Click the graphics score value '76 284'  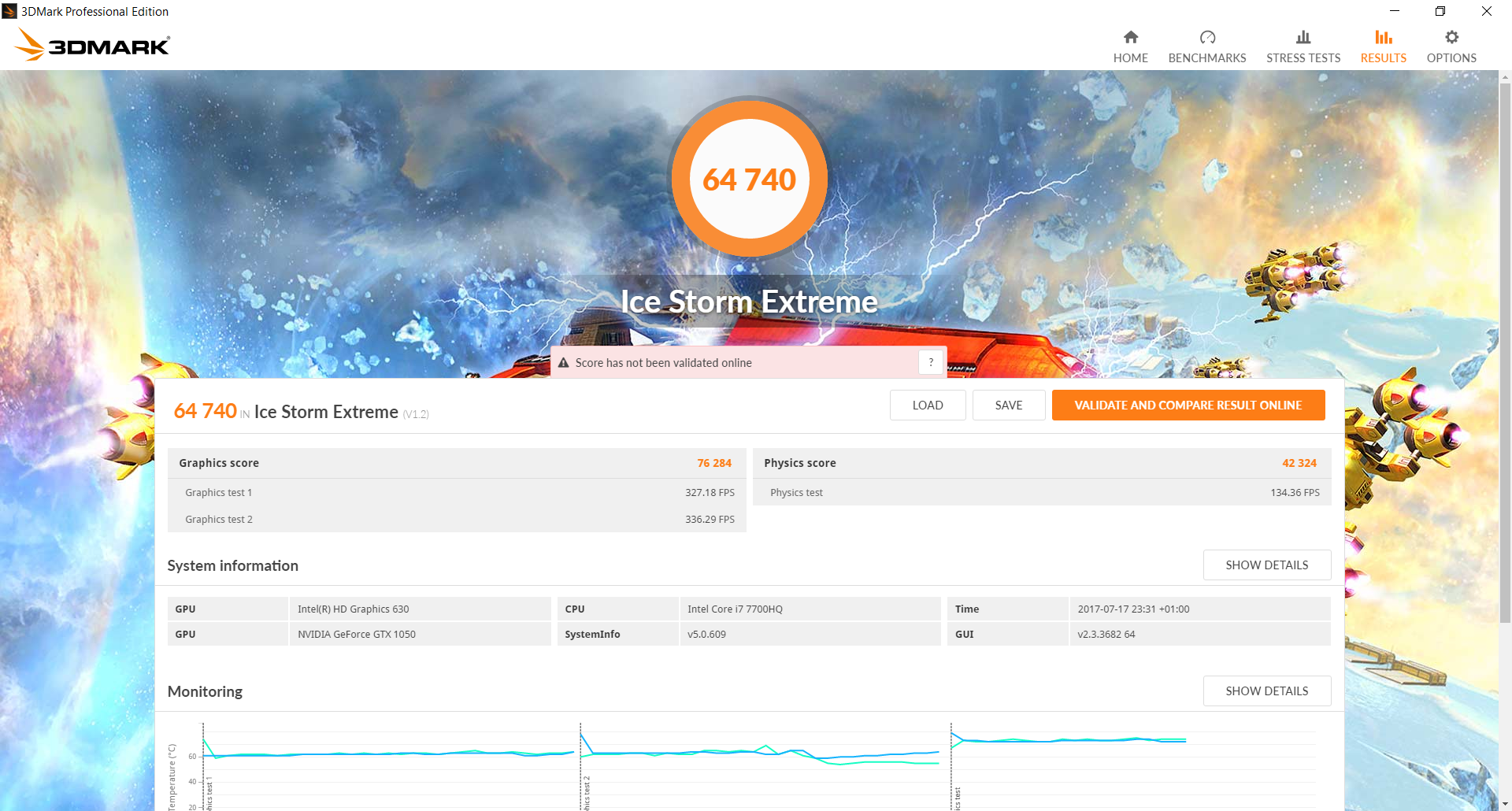pyautogui.click(x=714, y=463)
